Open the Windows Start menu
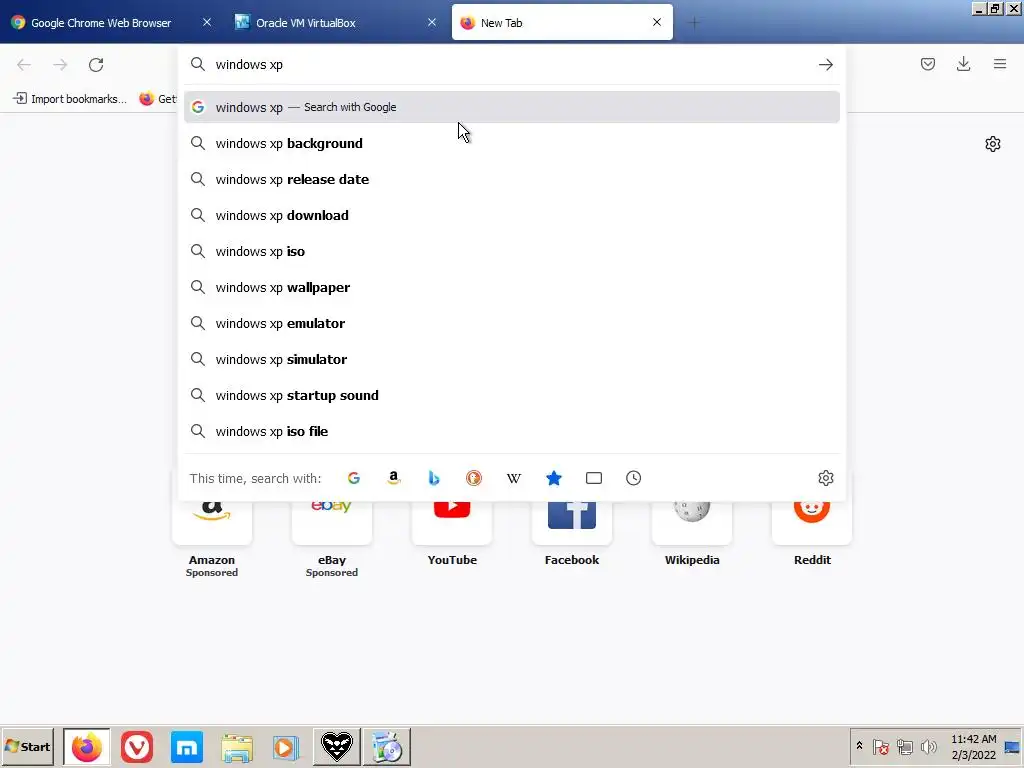The height and width of the screenshot is (768, 1024). pyautogui.click(x=27, y=746)
